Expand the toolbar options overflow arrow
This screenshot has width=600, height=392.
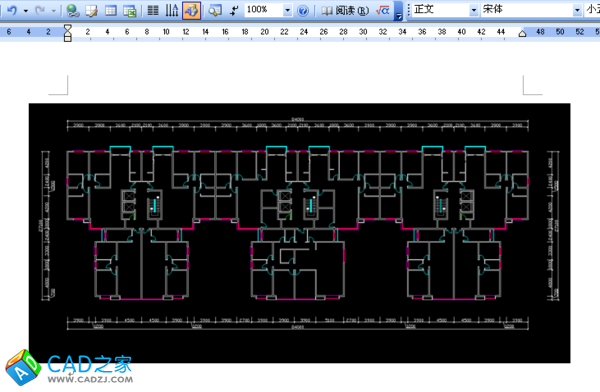pyautogui.click(x=399, y=11)
